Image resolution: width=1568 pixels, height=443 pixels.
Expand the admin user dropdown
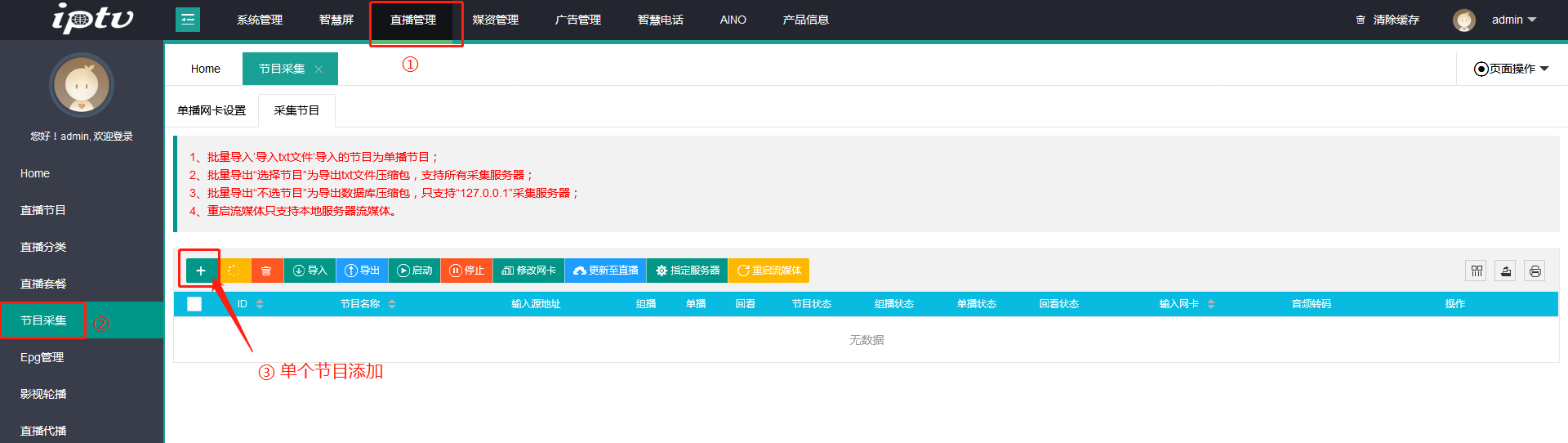tap(1514, 20)
